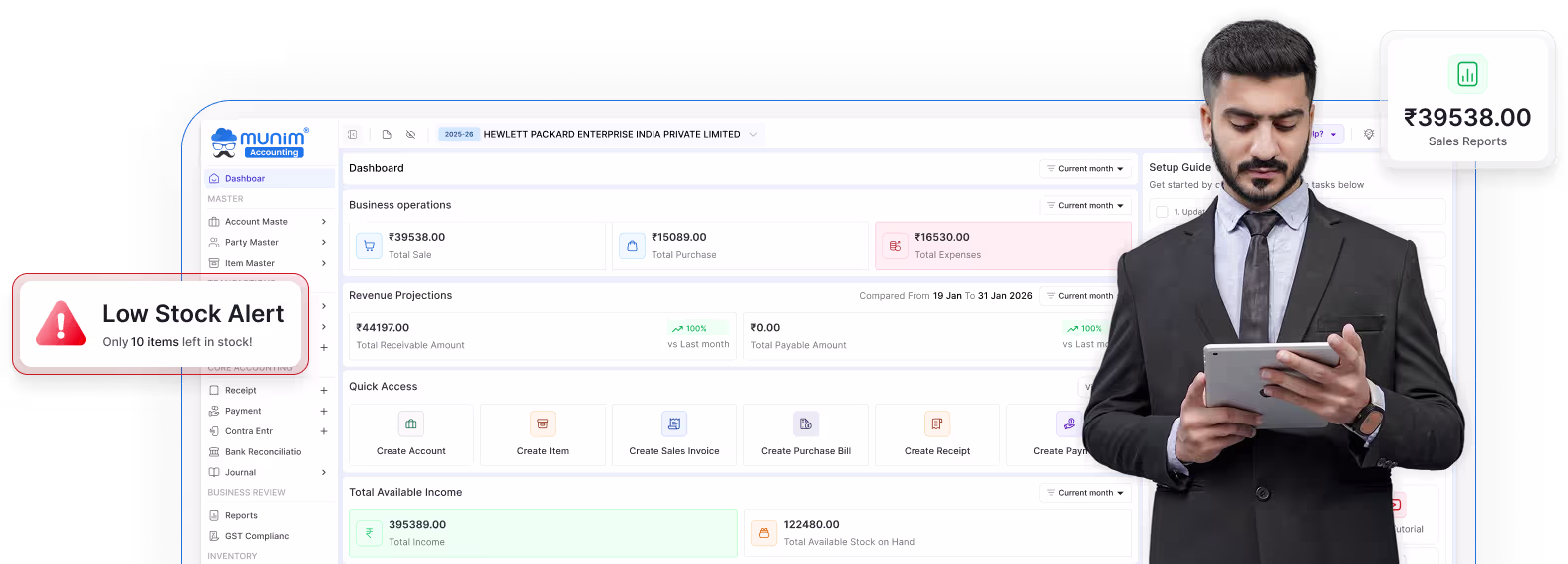Click the plus button beside Receipt
The height and width of the screenshot is (564, 1568).
(324, 391)
